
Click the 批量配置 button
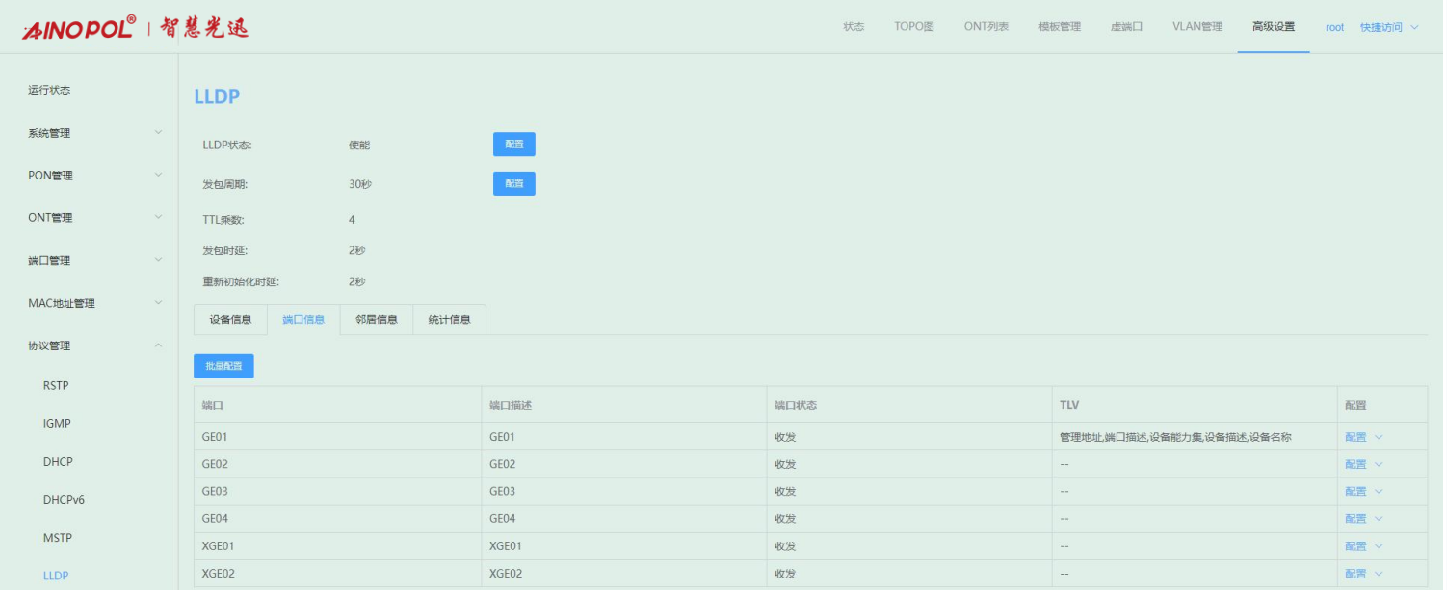(224, 366)
